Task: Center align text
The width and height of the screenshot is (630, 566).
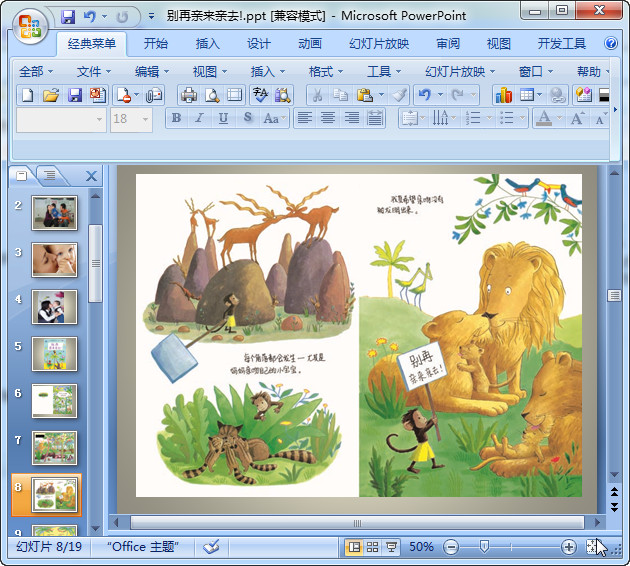Action: [x=328, y=118]
